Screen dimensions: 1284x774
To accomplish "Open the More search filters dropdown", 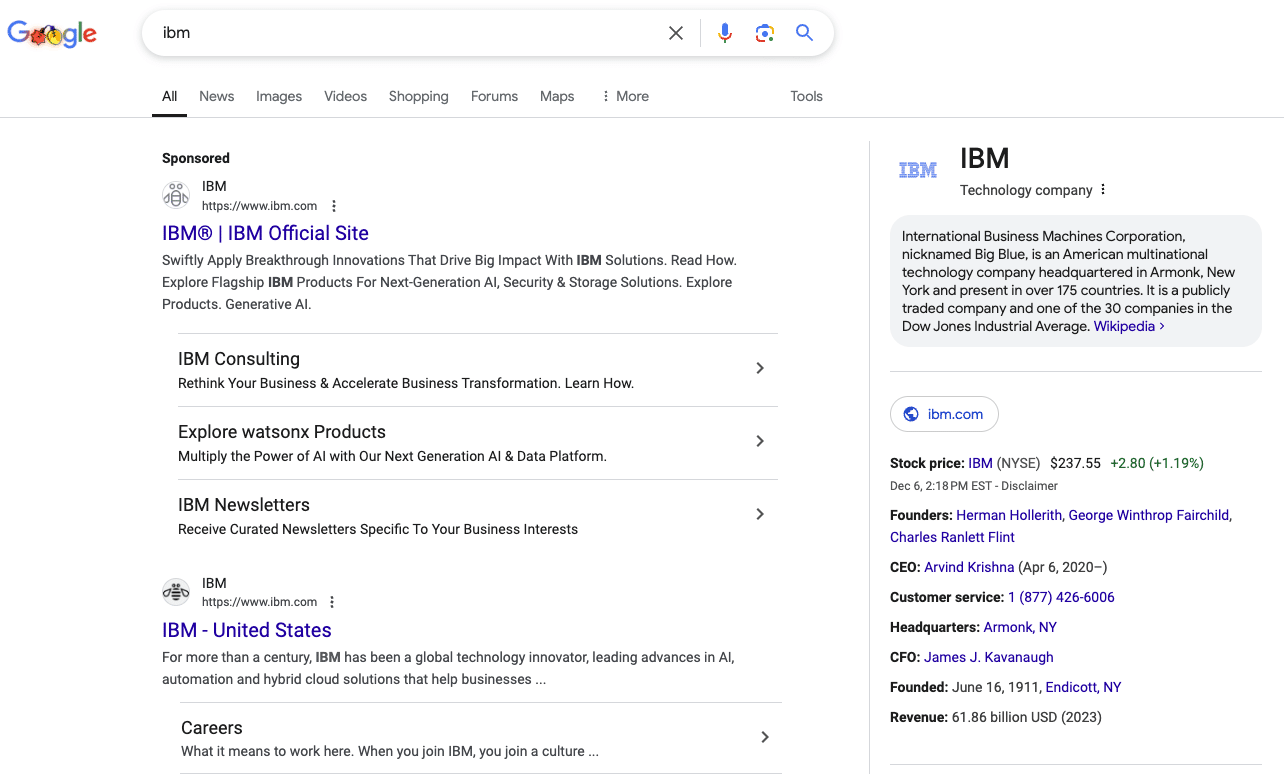I will tap(624, 96).
